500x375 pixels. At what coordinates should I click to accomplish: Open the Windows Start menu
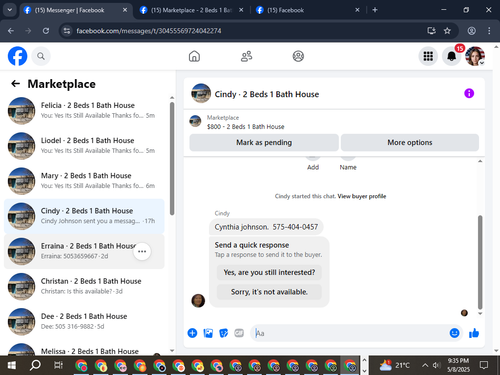[12, 365]
